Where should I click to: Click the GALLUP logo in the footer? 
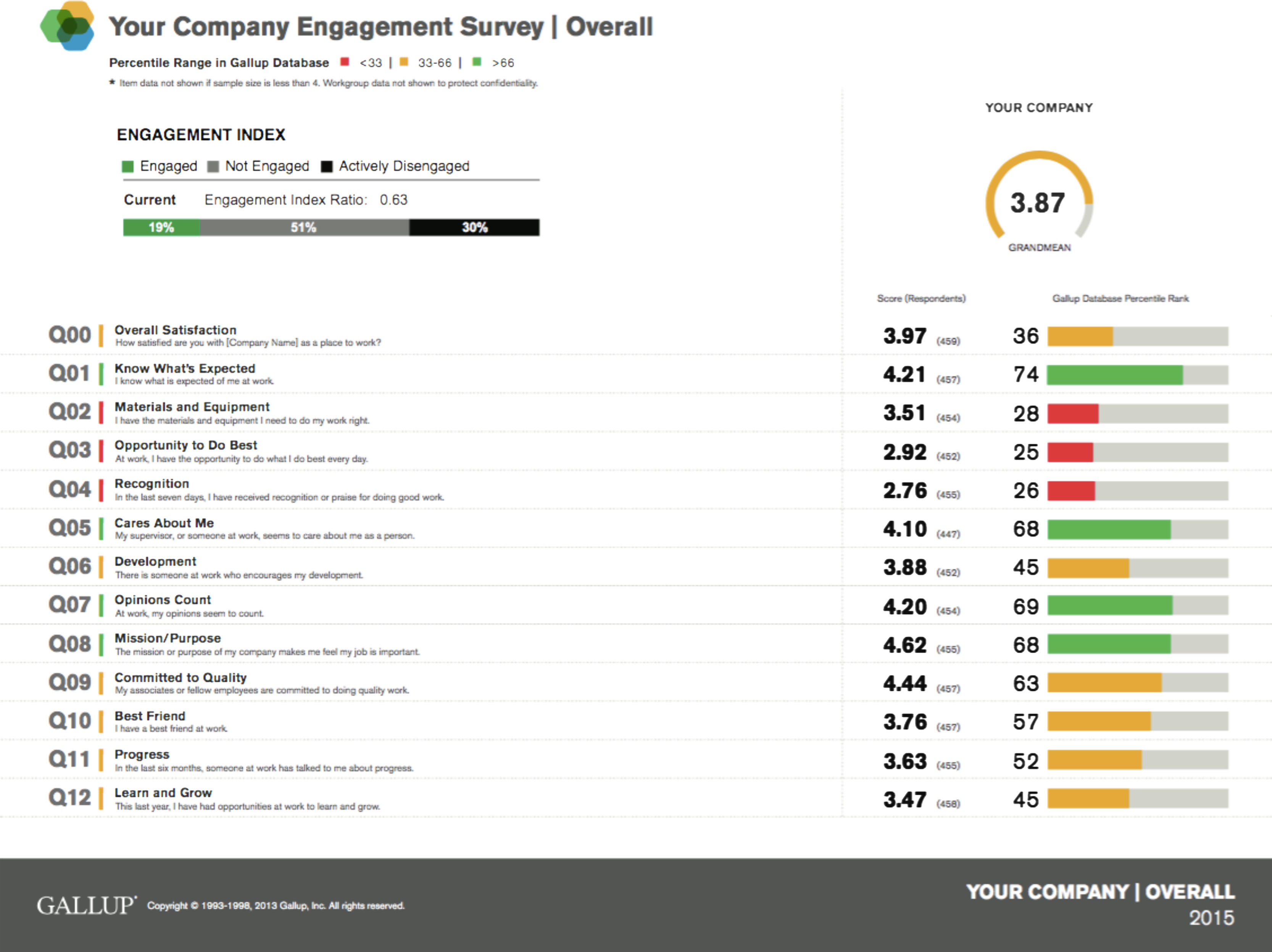click(86, 905)
